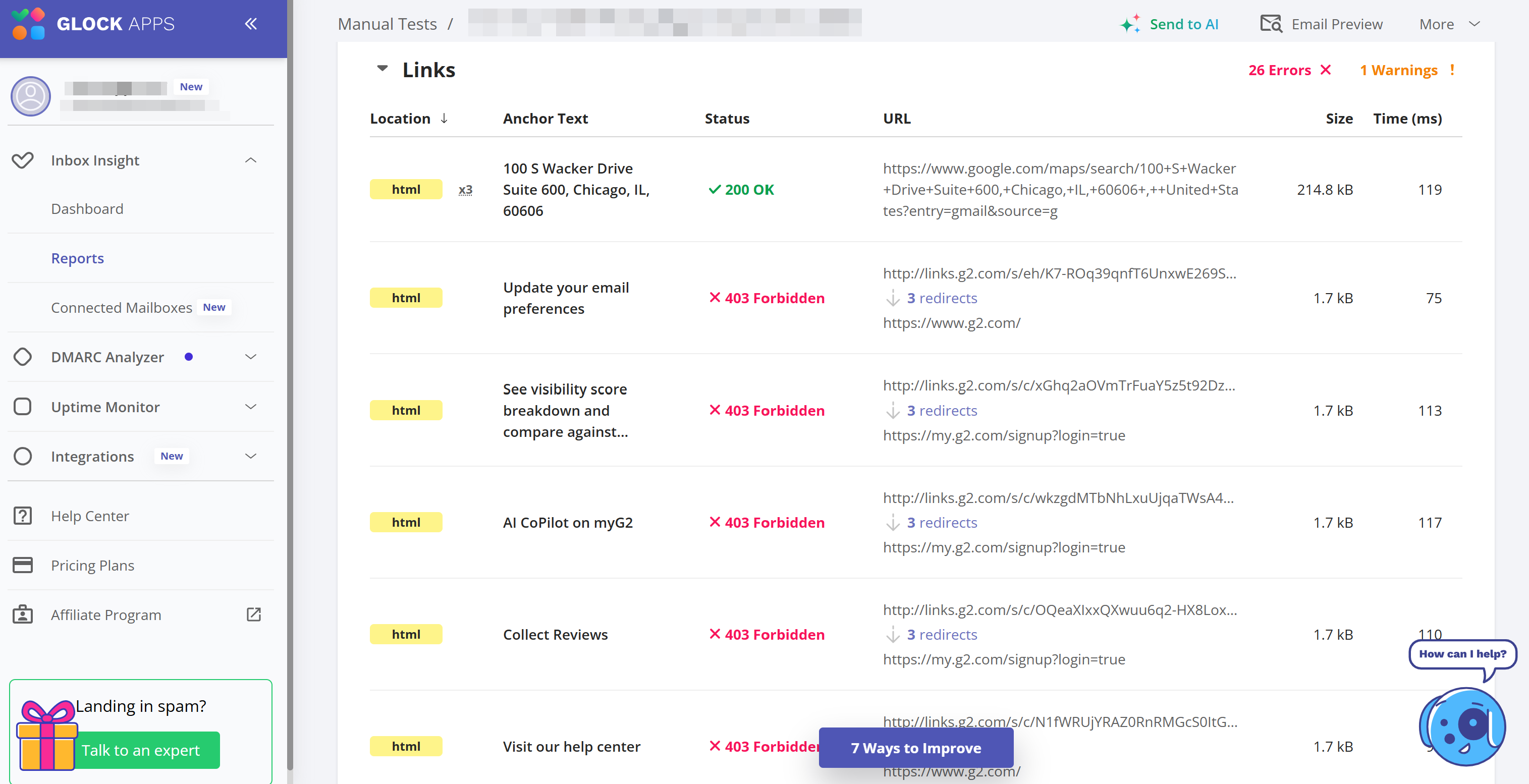Click the Pricing Plans card icon

pos(23,565)
